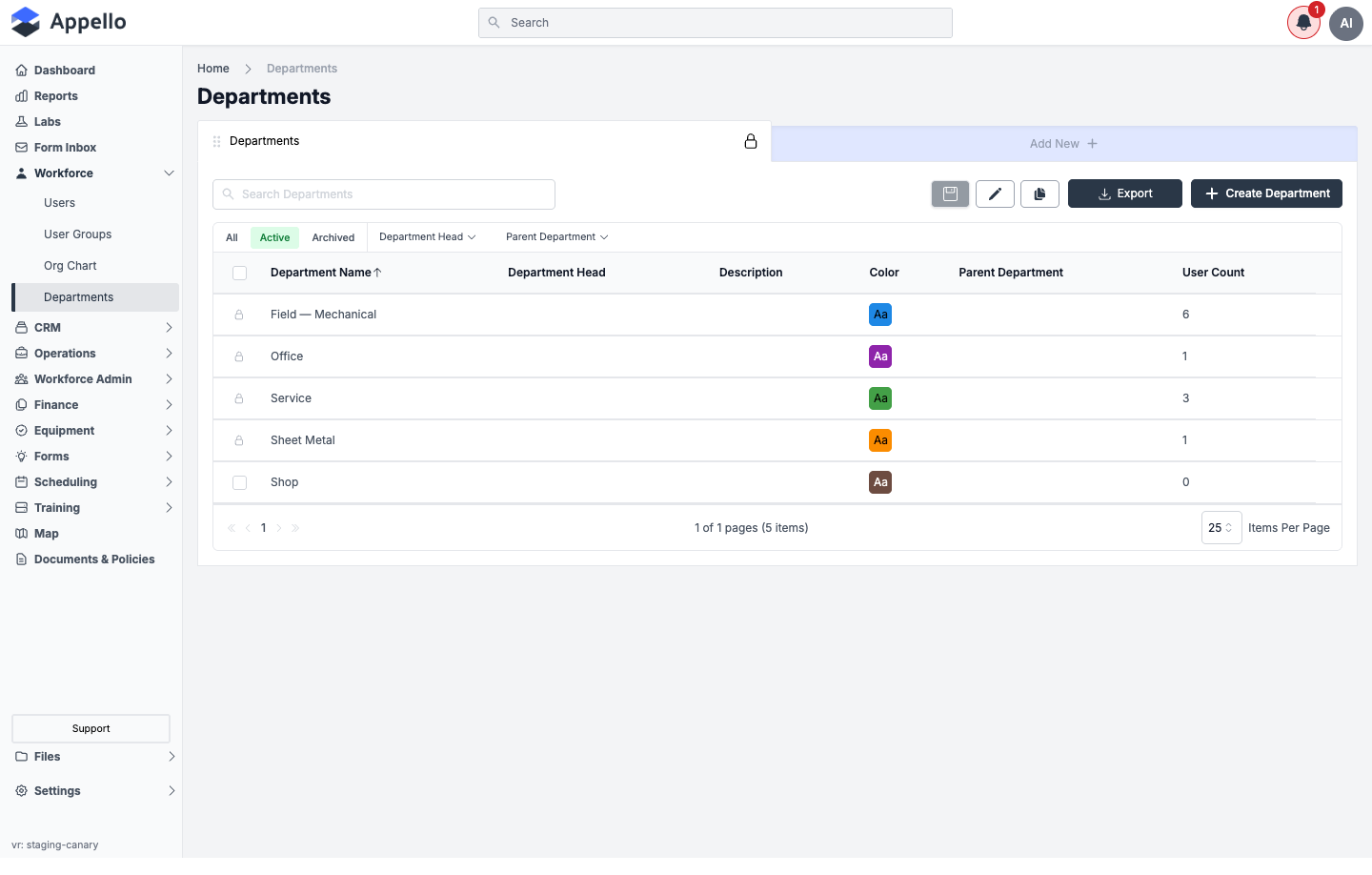Click the blue color swatch for Field — Mechanical
Screen dimensions: 1372x875
coord(880,315)
